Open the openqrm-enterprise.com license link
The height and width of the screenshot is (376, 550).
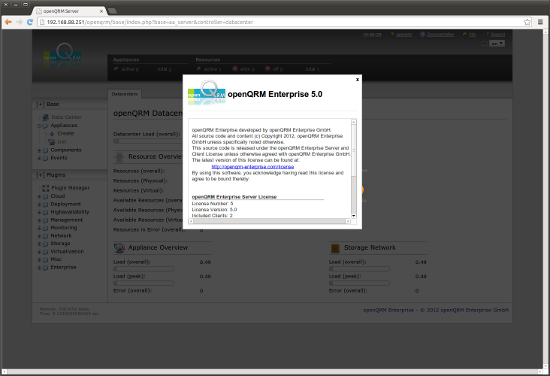click(x=253, y=167)
